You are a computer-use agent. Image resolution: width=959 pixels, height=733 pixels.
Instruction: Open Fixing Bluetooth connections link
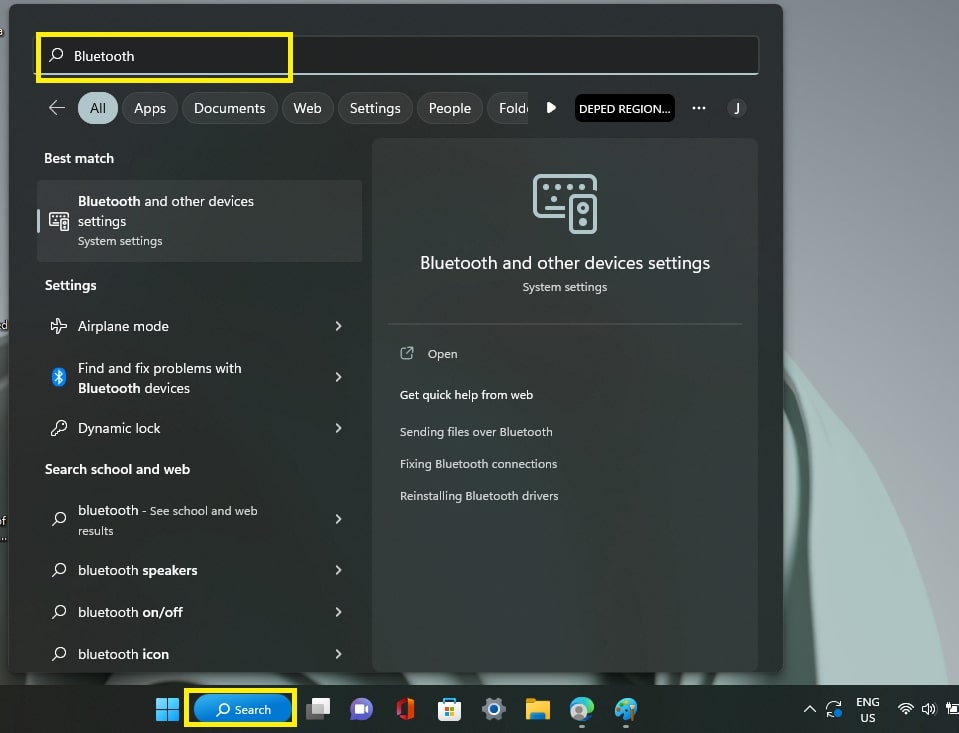(478, 464)
